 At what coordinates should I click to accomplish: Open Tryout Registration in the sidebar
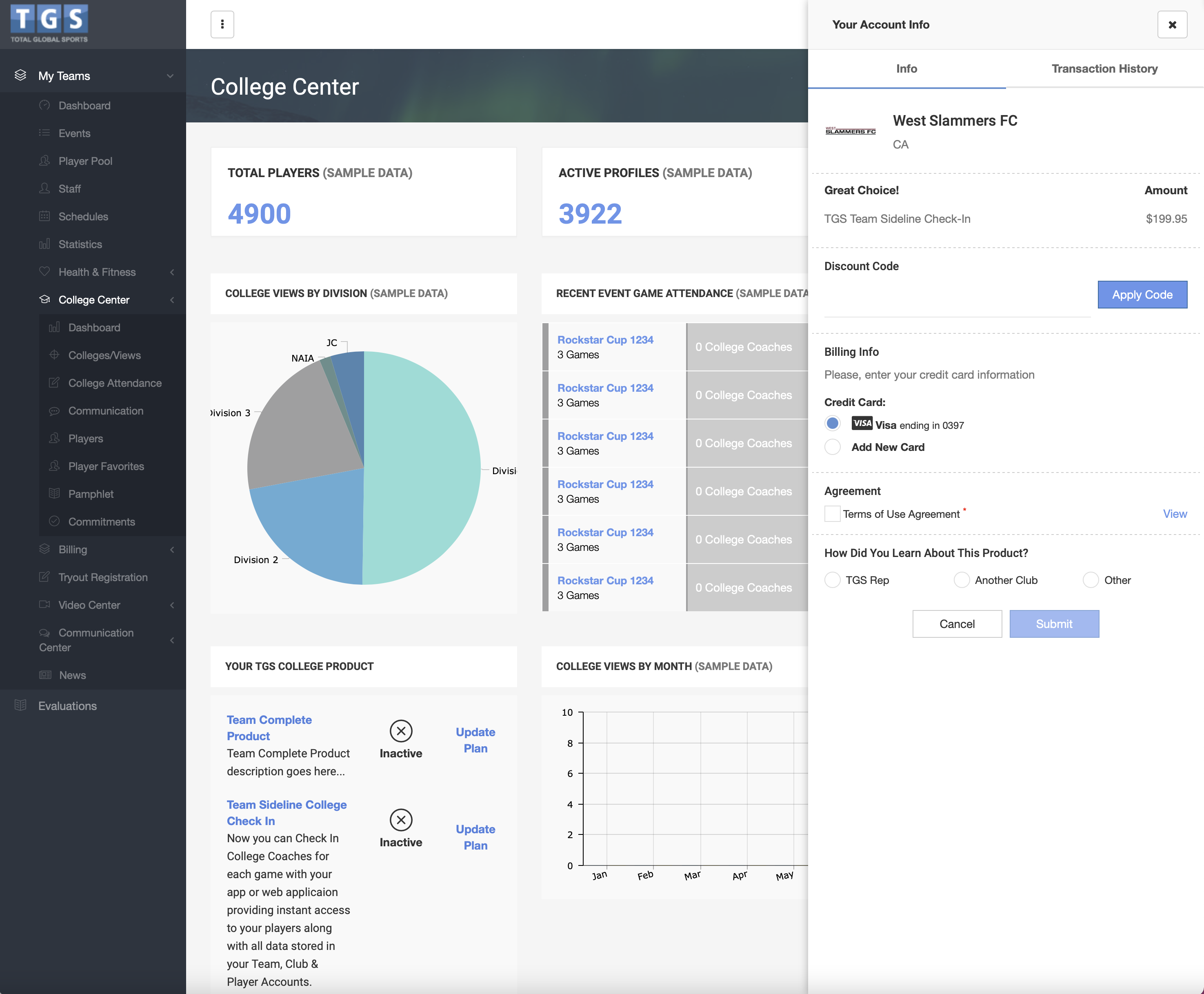click(x=103, y=577)
